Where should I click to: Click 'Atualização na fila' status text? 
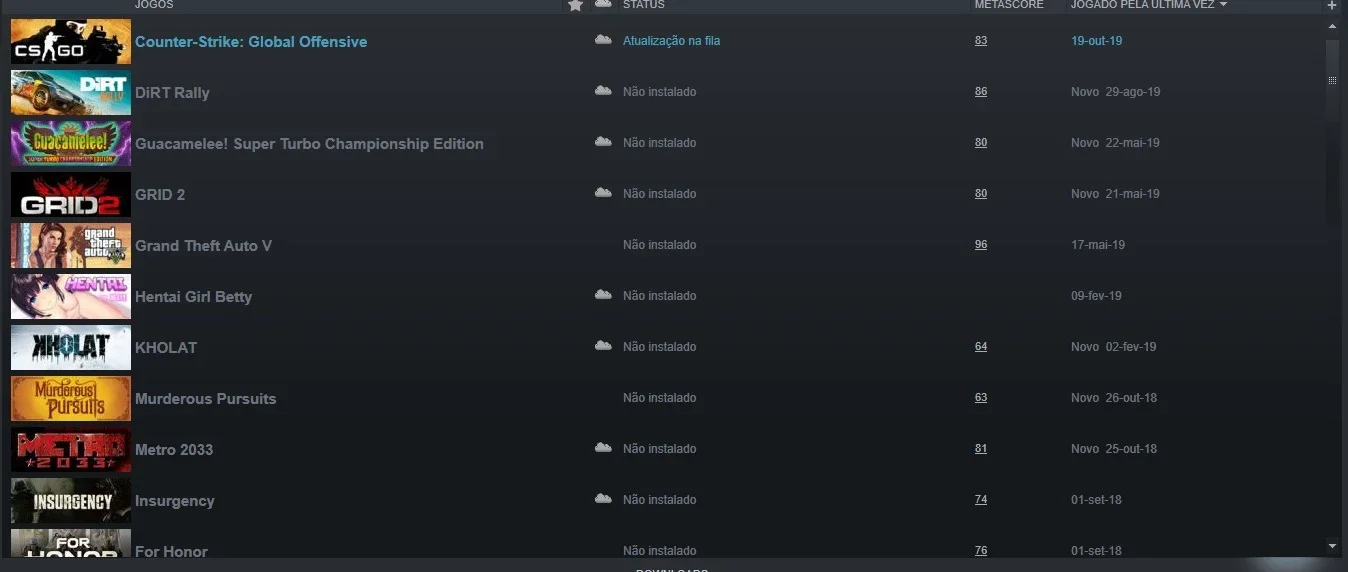click(671, 41)
